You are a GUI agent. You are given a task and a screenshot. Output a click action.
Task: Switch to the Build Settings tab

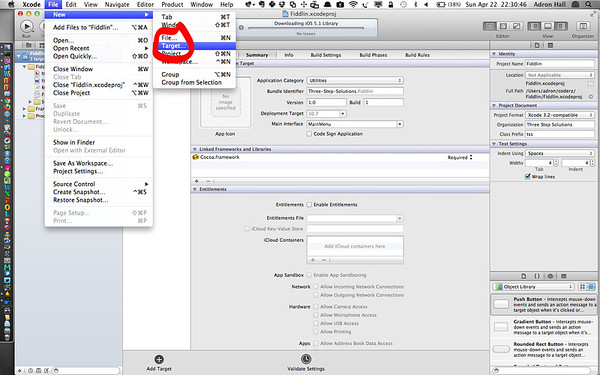[326, 55]
